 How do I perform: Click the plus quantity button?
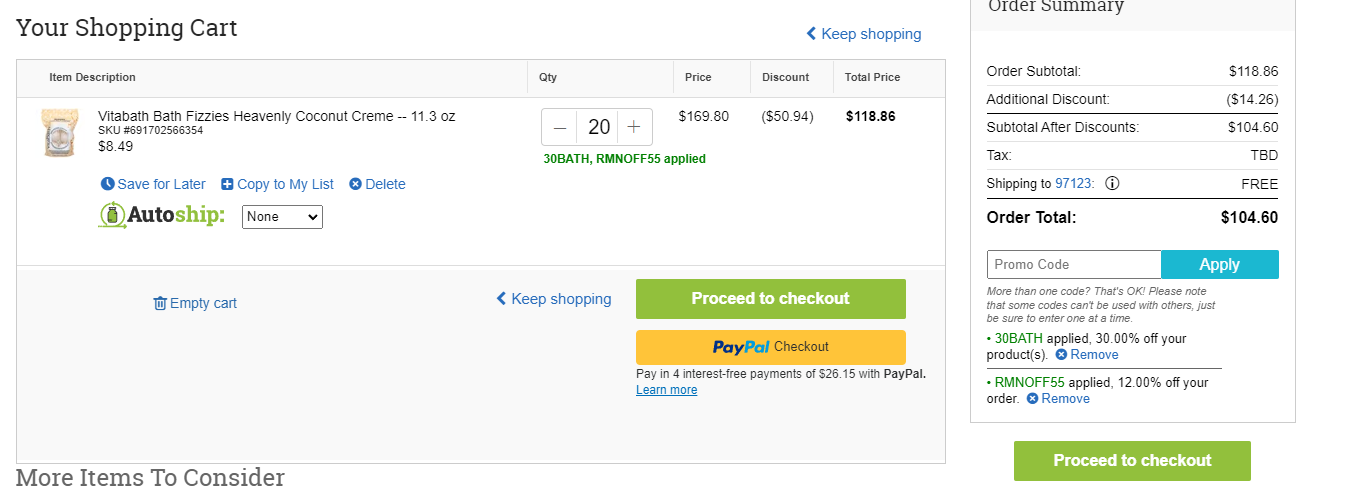coord(634,127)
